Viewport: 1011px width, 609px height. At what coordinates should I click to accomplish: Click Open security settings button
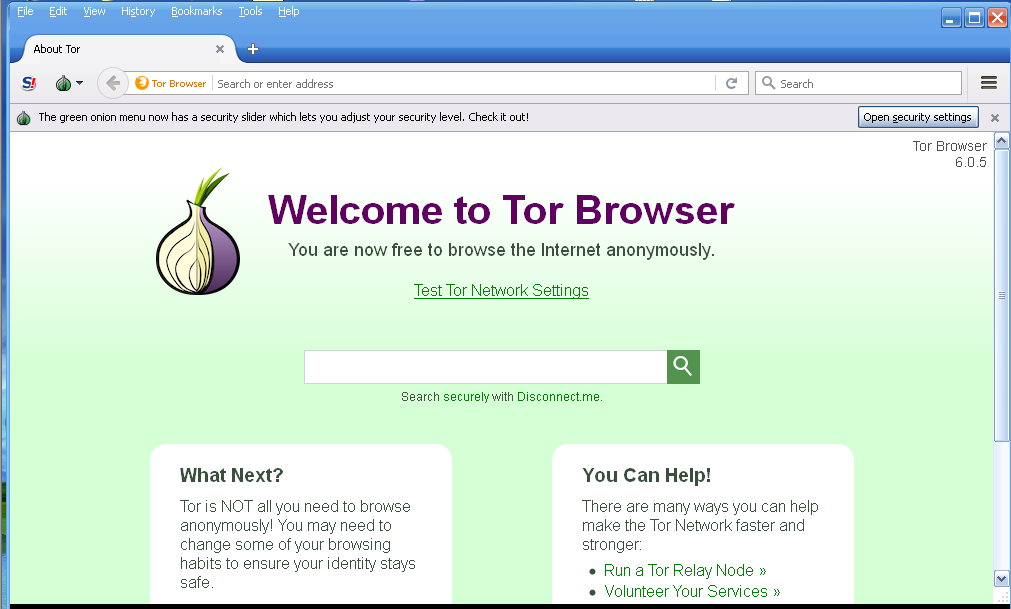click(918, 117)
